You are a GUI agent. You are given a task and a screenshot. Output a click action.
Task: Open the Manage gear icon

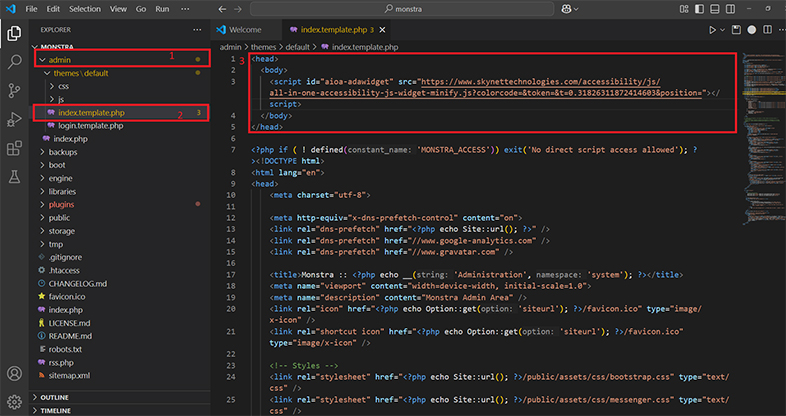[15, 402]
